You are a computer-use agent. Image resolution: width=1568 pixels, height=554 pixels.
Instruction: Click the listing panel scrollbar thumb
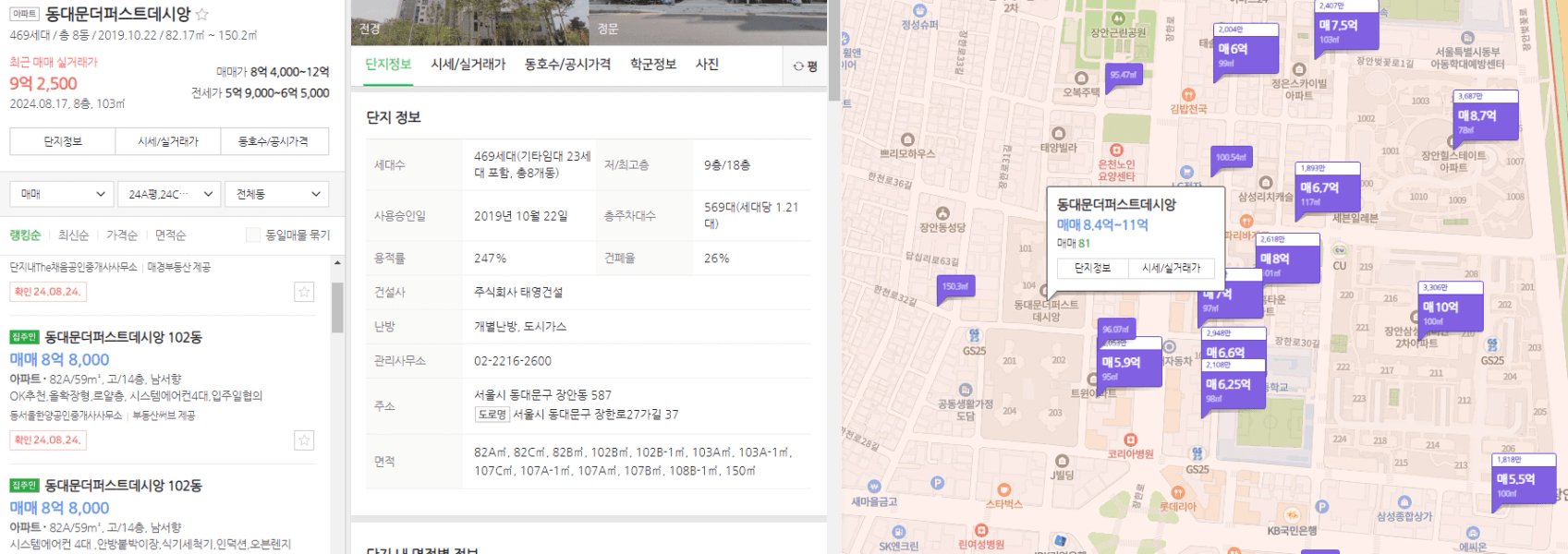337,307
